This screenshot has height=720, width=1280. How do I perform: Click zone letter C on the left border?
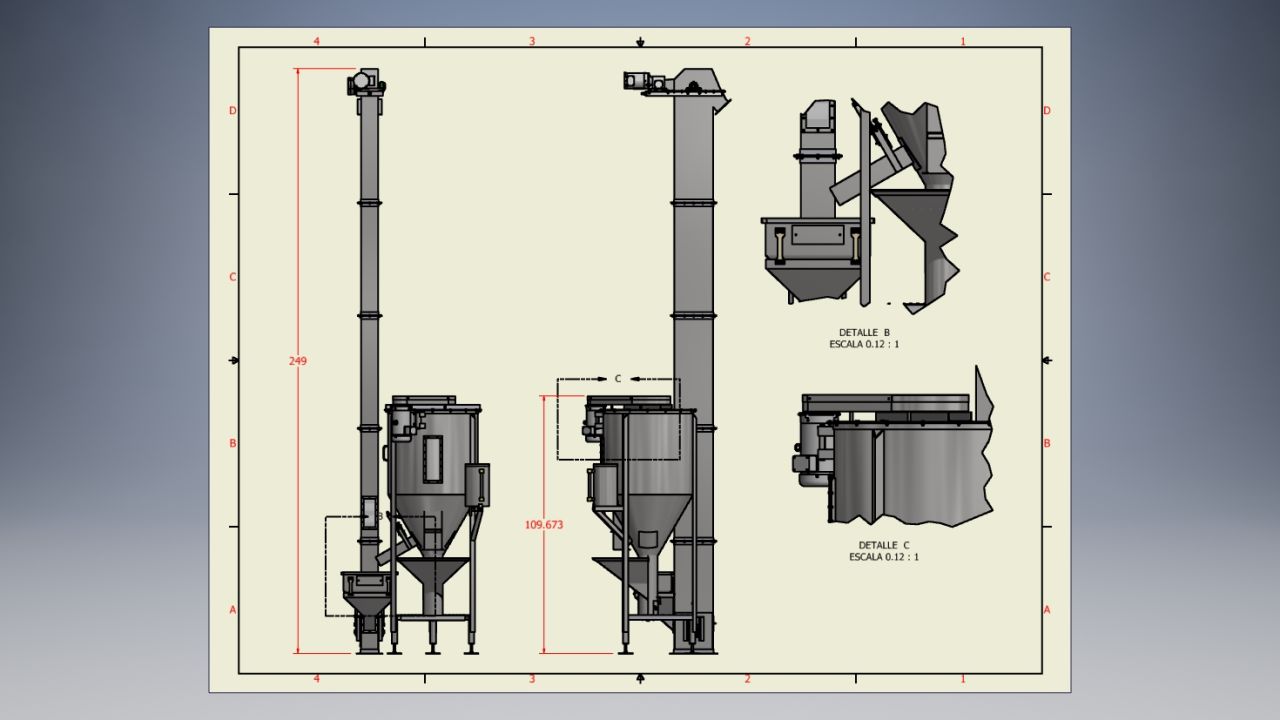(x=233, y=277)
